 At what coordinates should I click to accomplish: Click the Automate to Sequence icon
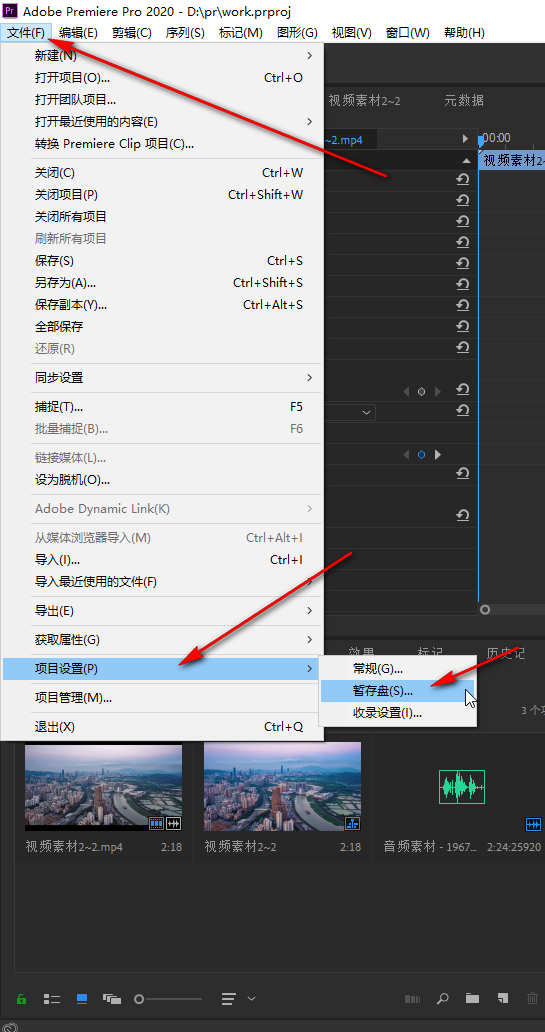[x=412, y=998]
